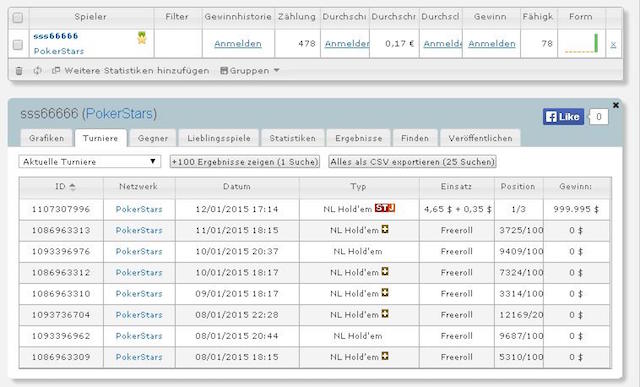The height and width of the screenshot is (387, 640).
Task: Click PokerStars link under sss66666 player
Action: click(x=59, y=51)
